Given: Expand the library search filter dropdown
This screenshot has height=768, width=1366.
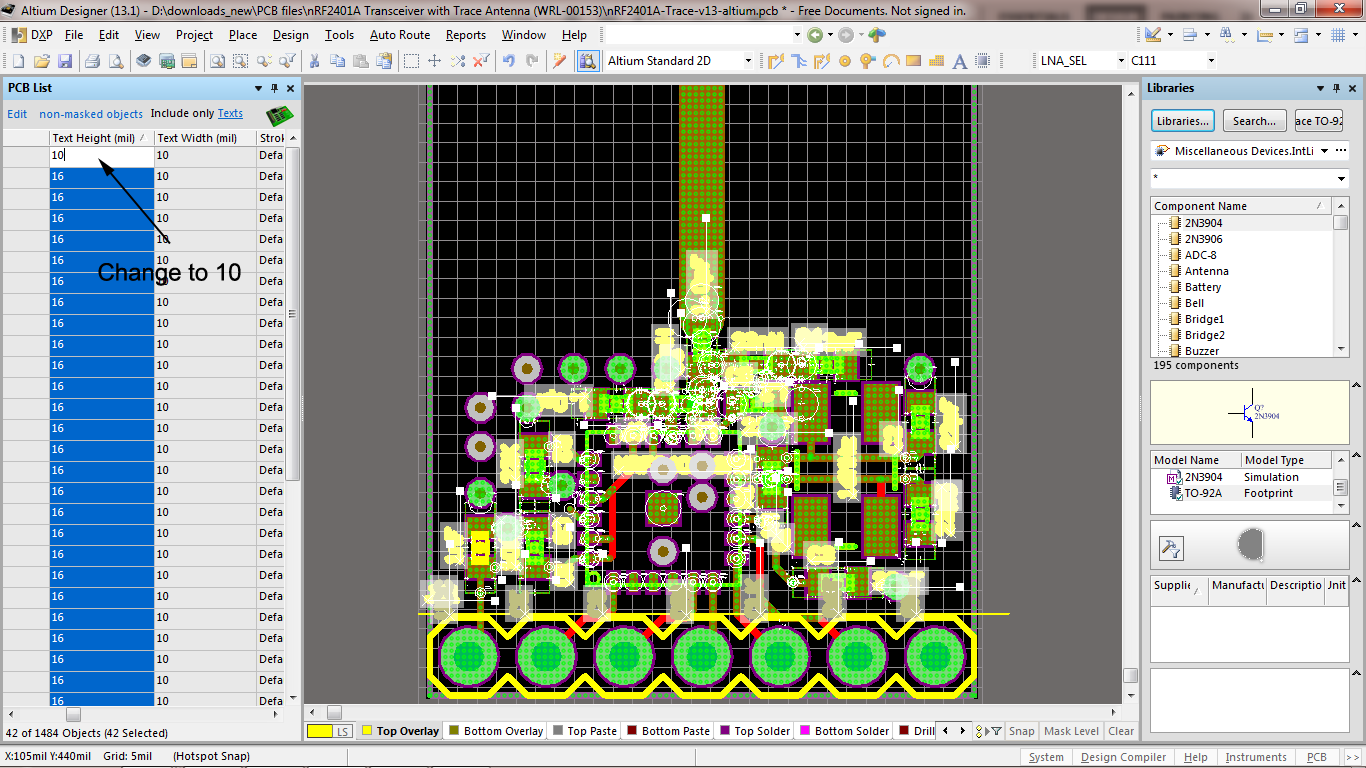Looking at the screenshot, I should point(1342,179).
